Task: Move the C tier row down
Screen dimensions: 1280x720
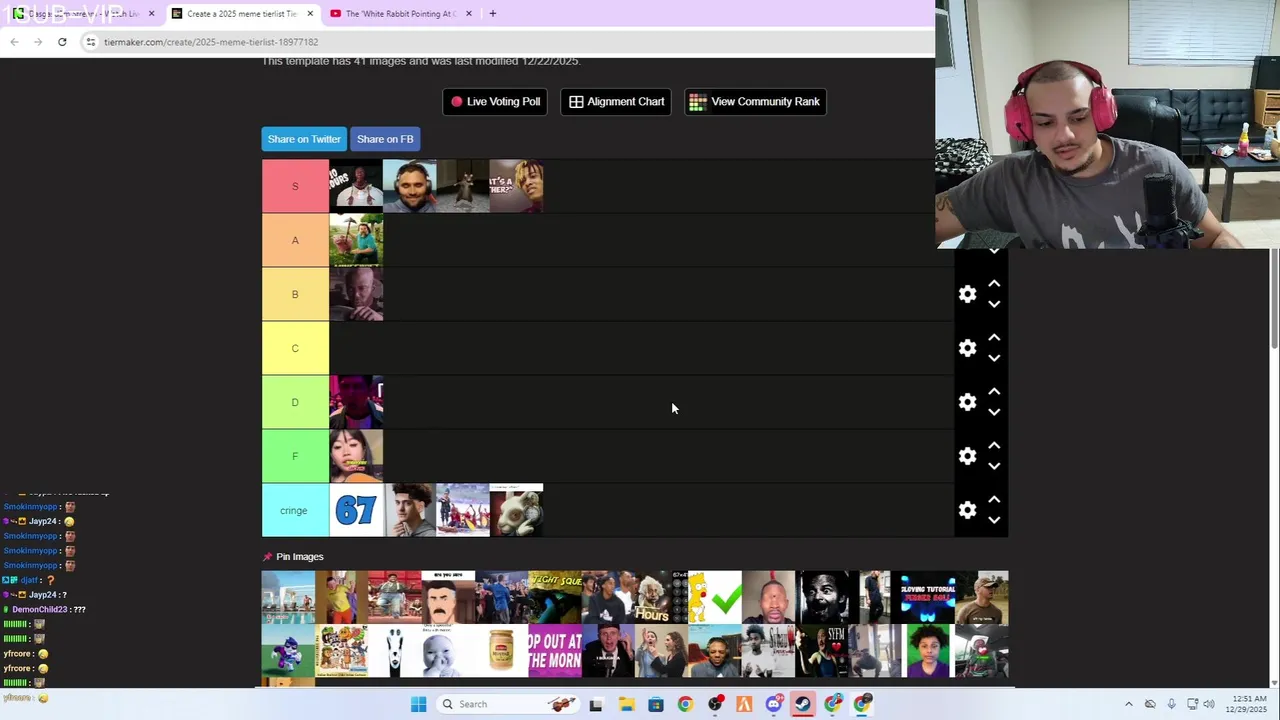Action: tap(994, 359)
